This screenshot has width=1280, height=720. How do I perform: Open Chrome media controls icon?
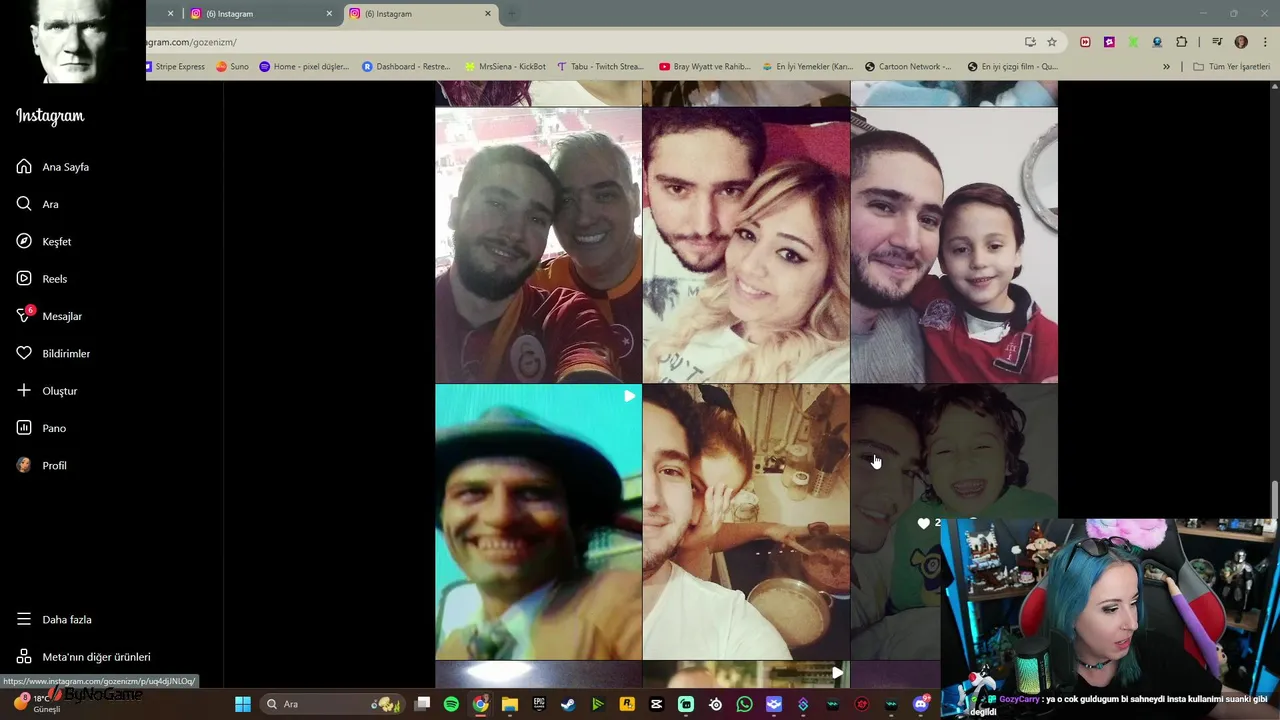(1217, 42)
